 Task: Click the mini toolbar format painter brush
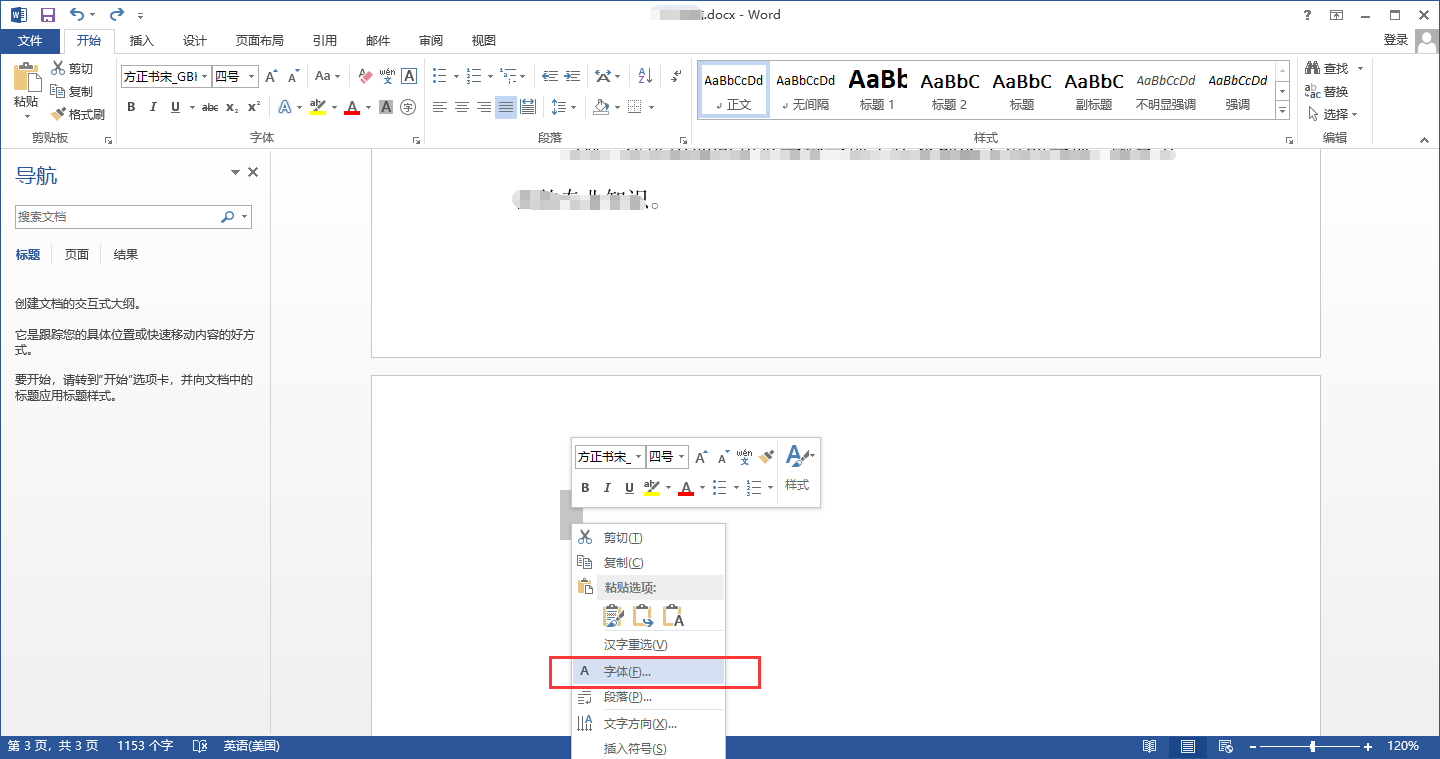pos(766,457)
